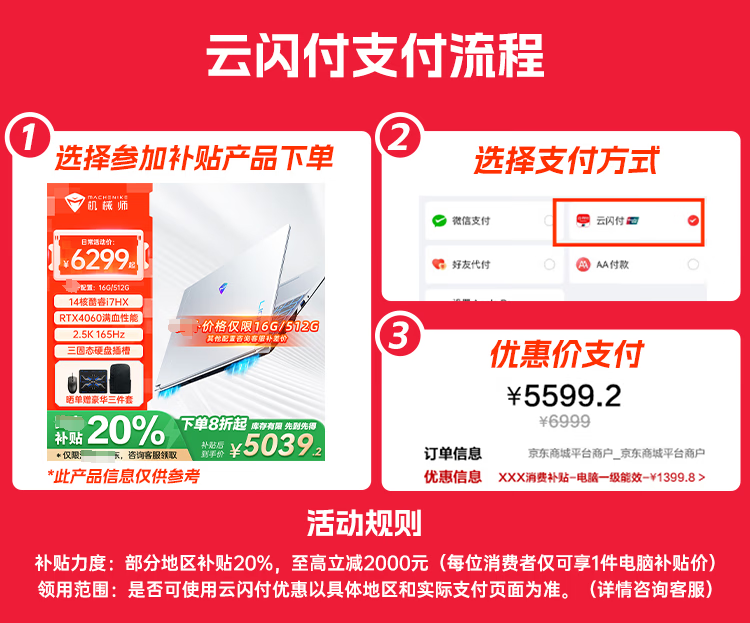Viewport: 750px width, 623px height.
Task: Select the 微信支付 radio button
Action: [549, 220]
